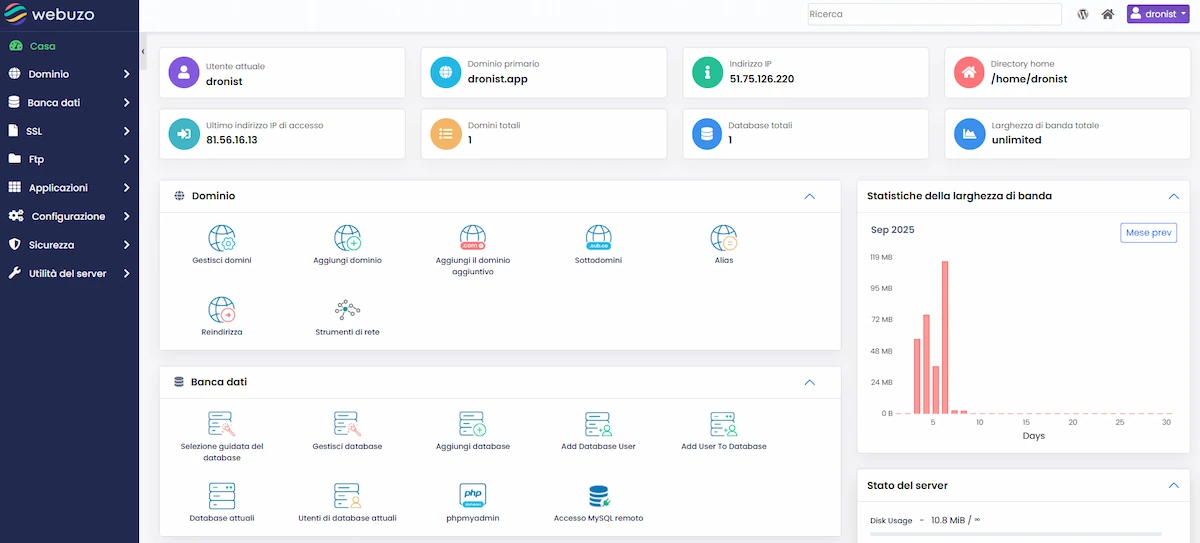Open the Gestisci domini icon
The height and width of the screenshot is (543, 1200).
tap(221, 239)
